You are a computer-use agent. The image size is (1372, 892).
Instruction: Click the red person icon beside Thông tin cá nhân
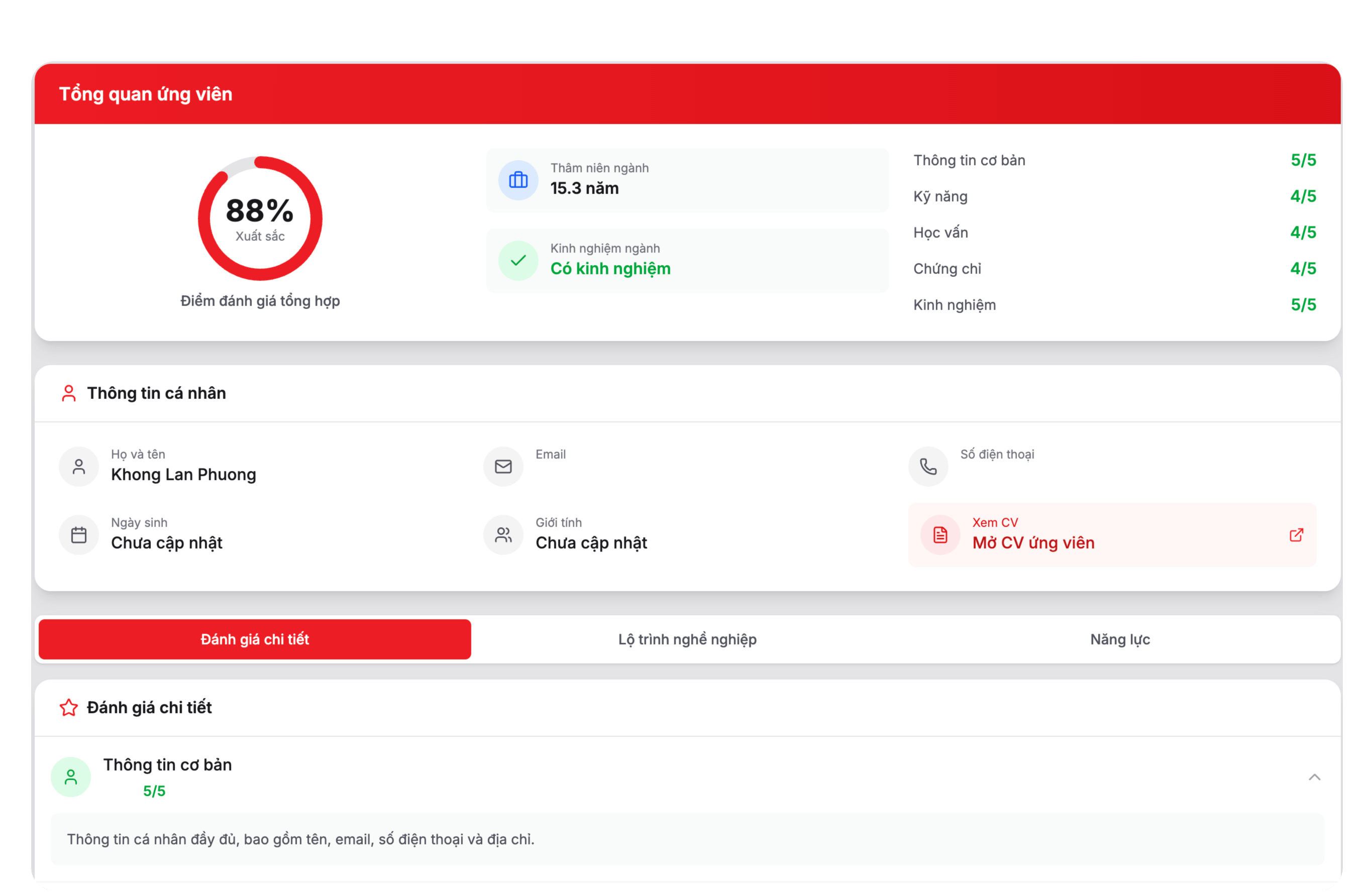pos(69,394)
